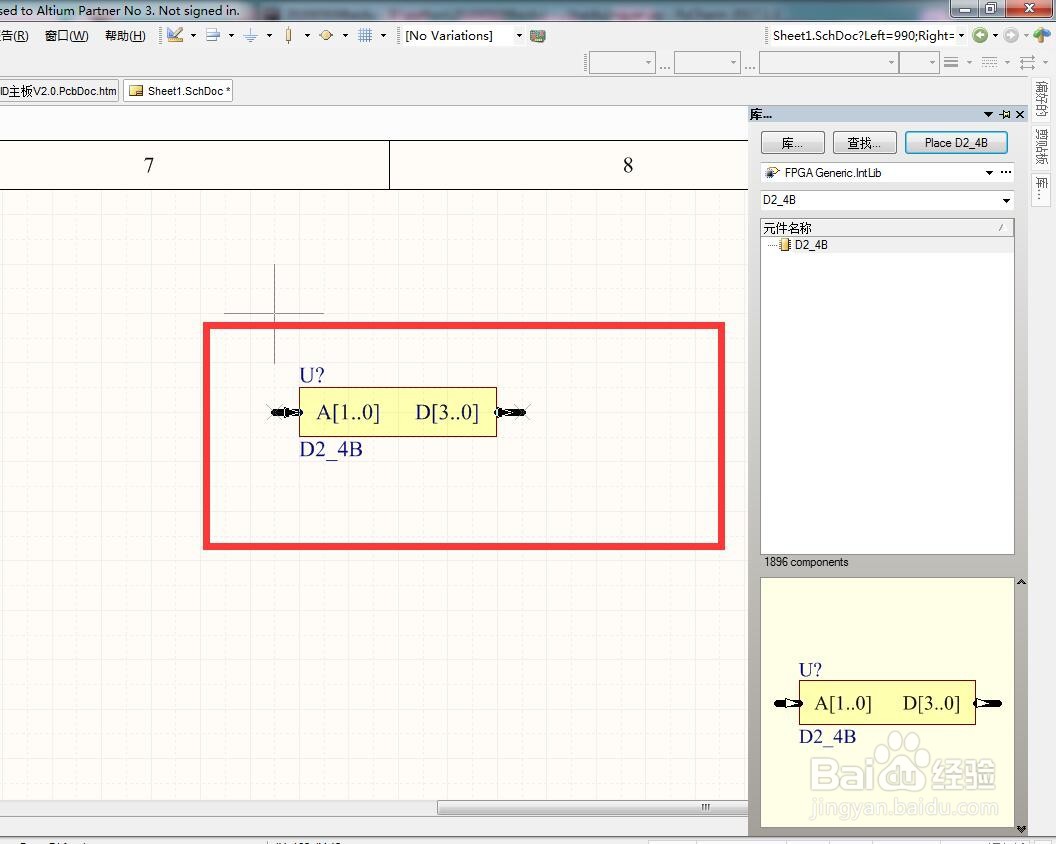Expand the grids dropdown arrow

pos(383,35)
